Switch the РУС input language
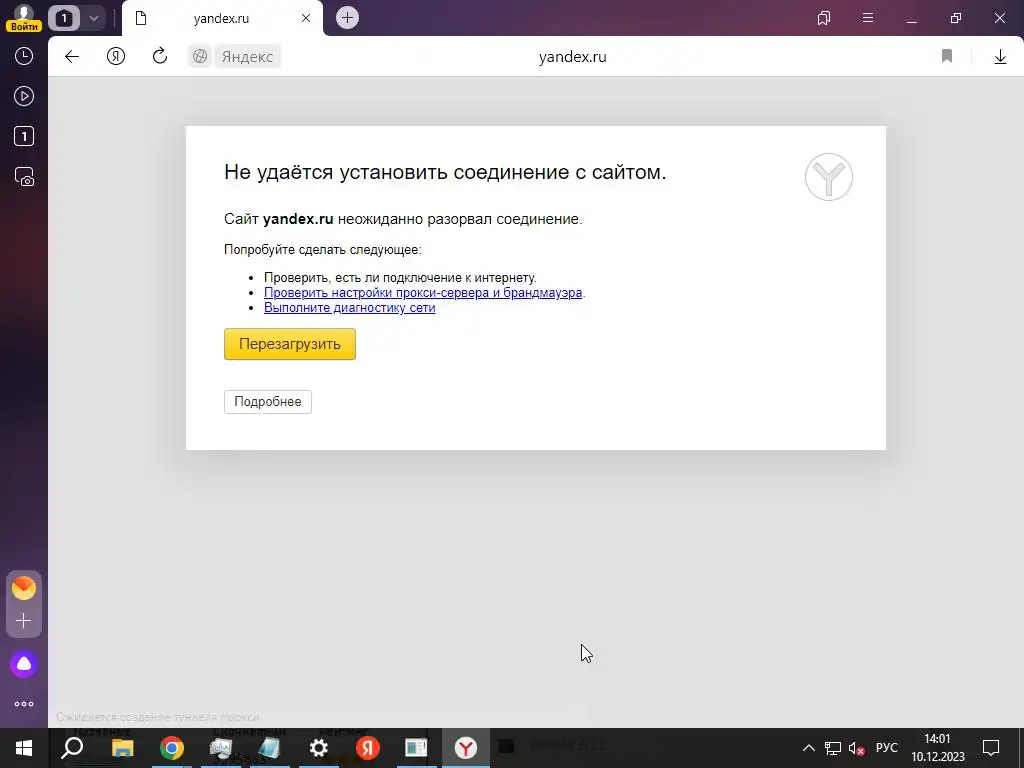This screenshot has width=1024, height=768. [x=887, y=748]
